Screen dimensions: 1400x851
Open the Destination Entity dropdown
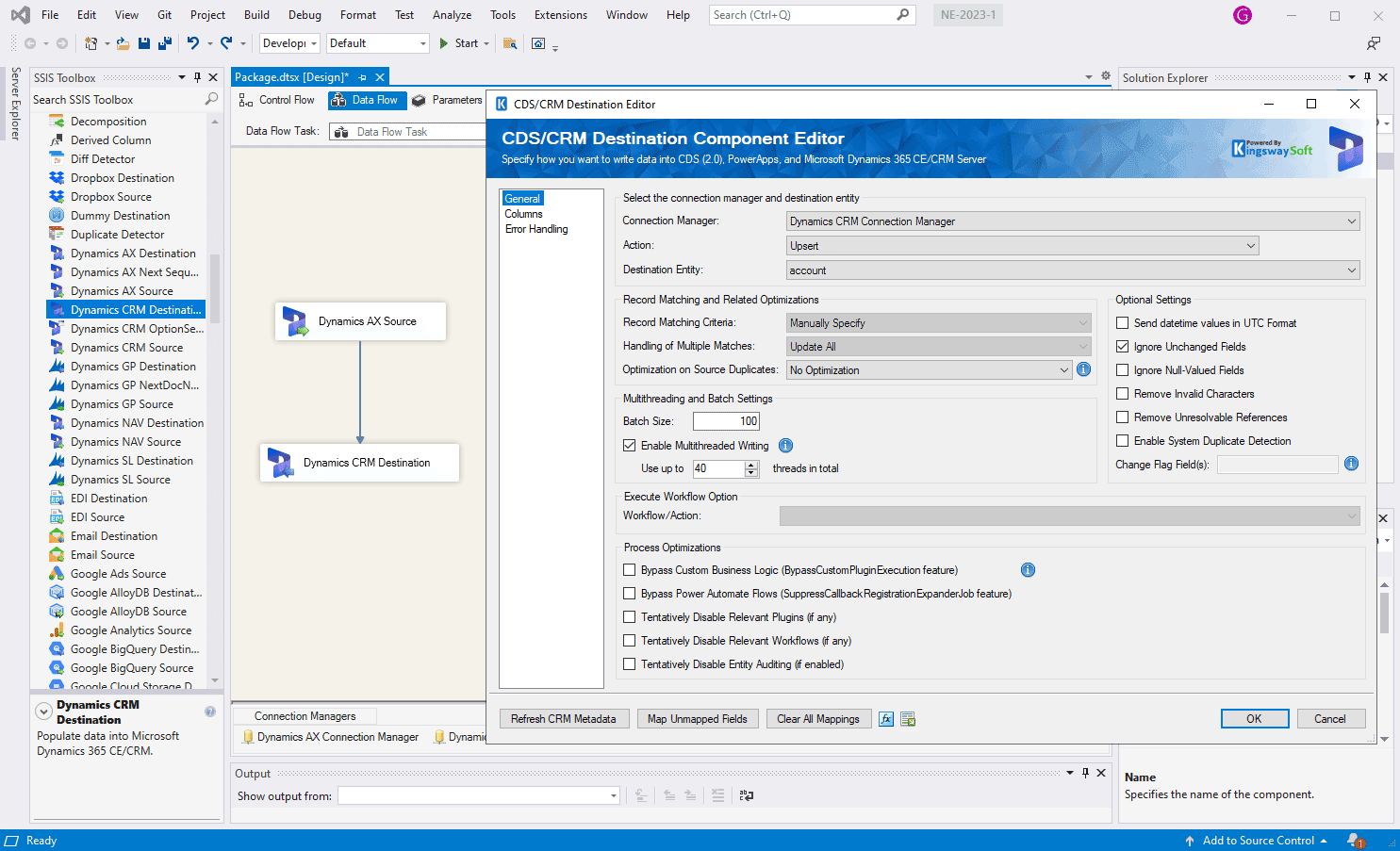pyautogui.click(x=1073, y=270)
